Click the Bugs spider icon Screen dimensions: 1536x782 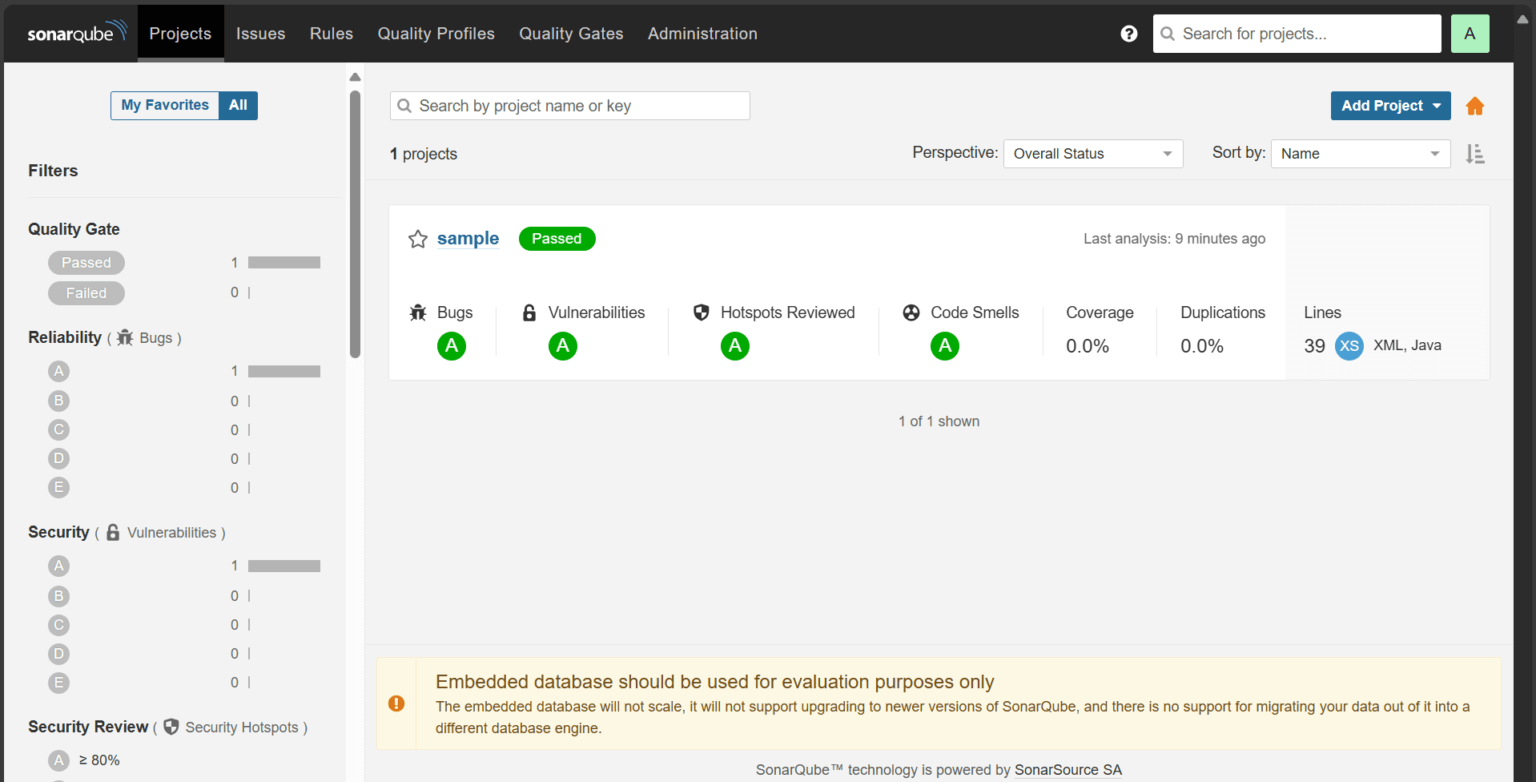click(x=417, y=312)
